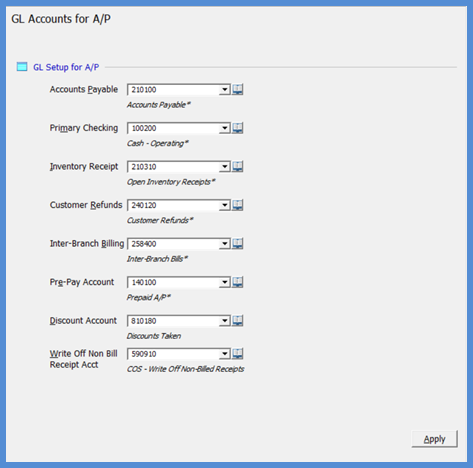Expand the Inter-Branch Billing dropdown arrow
The width and height of the screenshot is (473, 468).
coord(225,244)
